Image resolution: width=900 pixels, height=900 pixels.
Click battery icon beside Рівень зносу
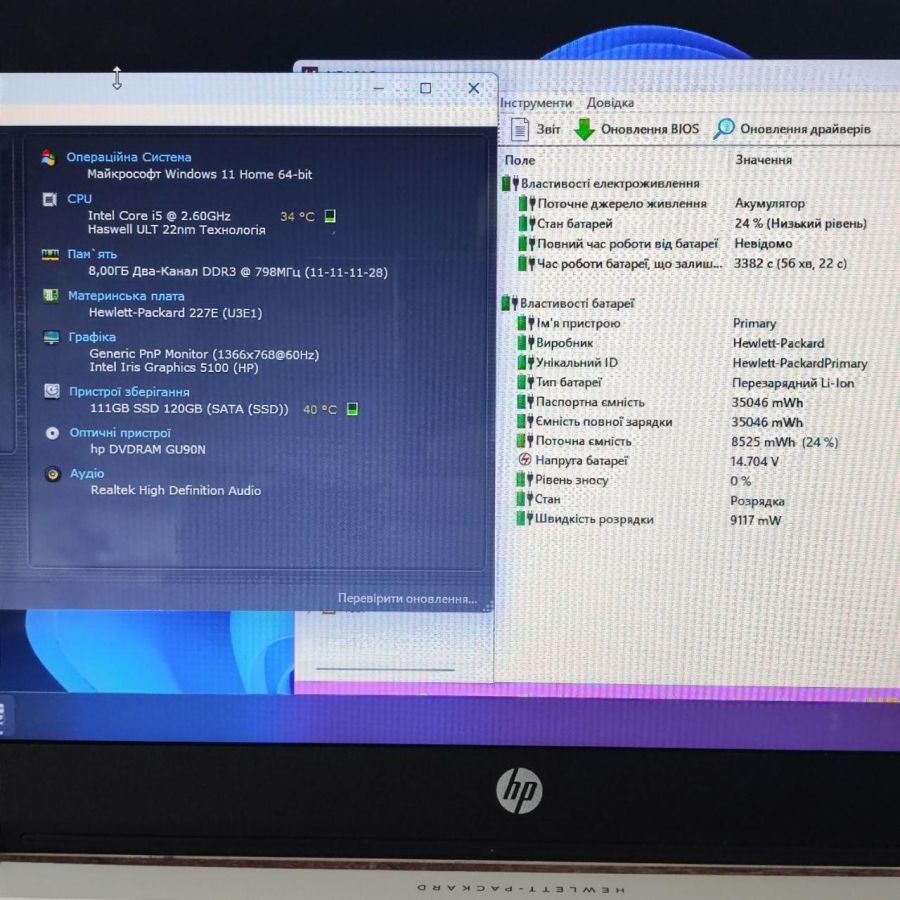(525, 479)
